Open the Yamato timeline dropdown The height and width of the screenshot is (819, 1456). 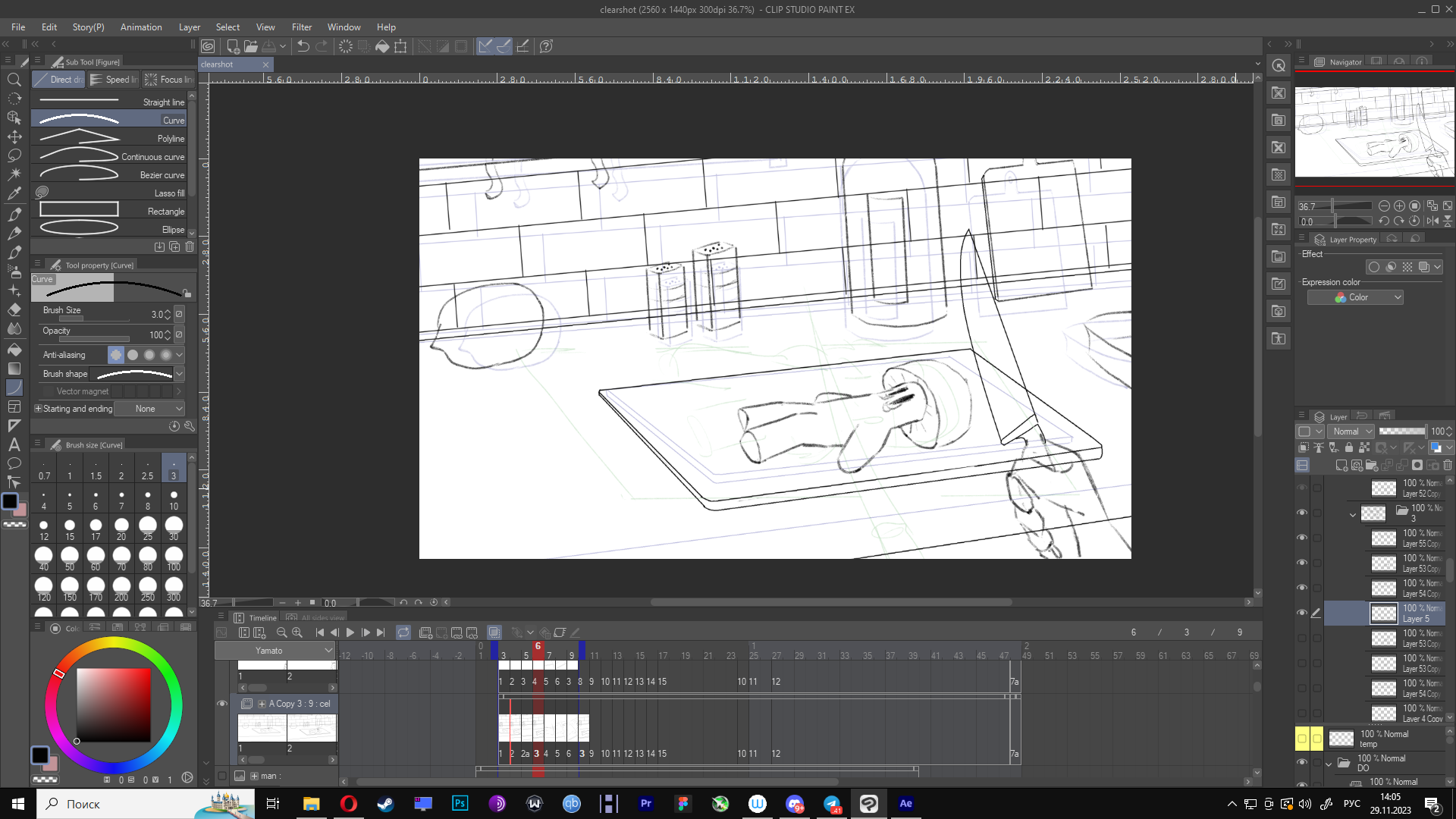click(275, 651)
